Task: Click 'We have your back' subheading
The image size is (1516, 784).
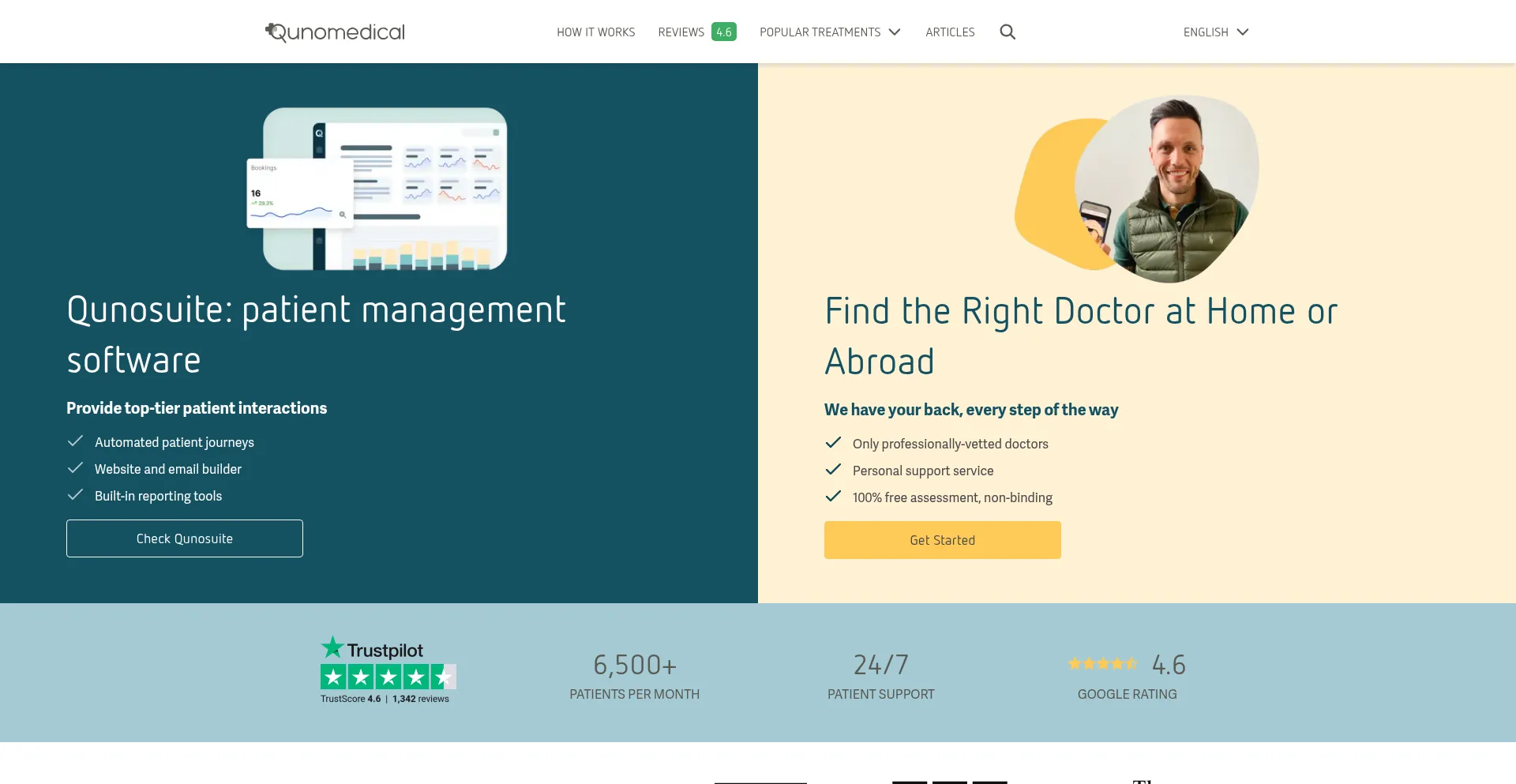Action: click(971, 410)
